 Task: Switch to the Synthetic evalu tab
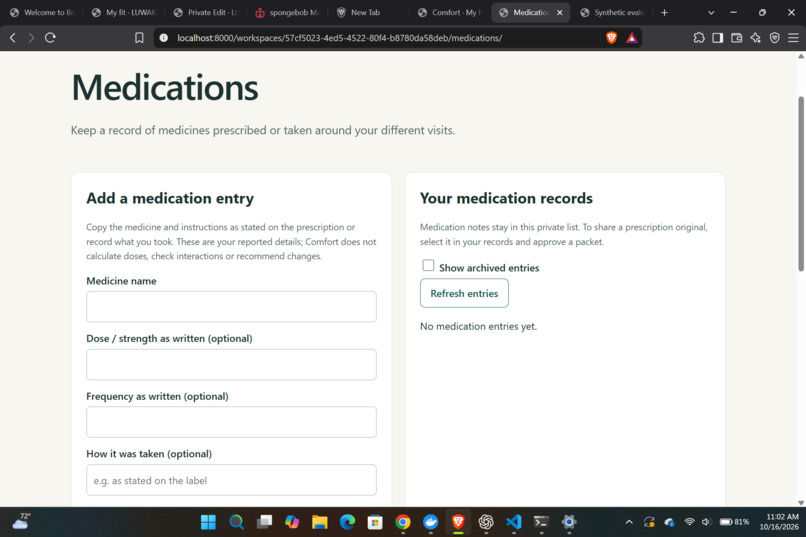[x=613, y=12]
